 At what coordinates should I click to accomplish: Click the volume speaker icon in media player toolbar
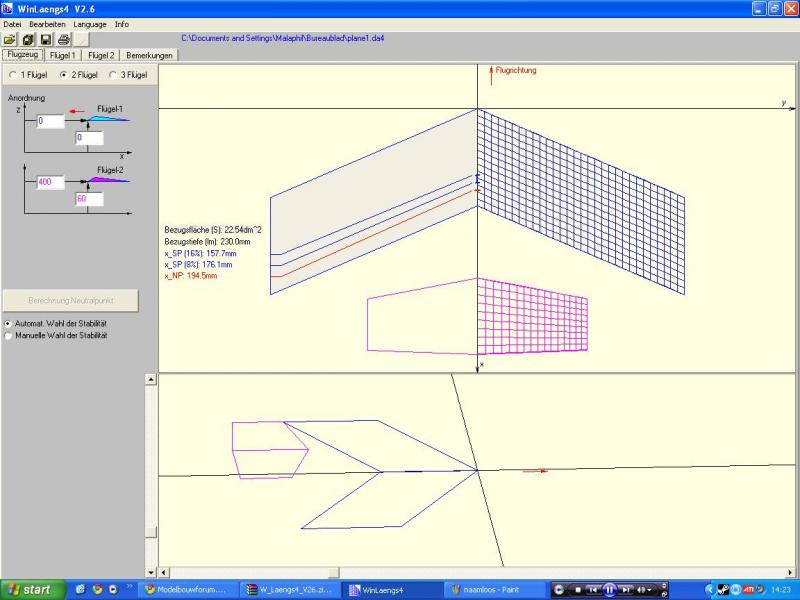pos(640,590)
